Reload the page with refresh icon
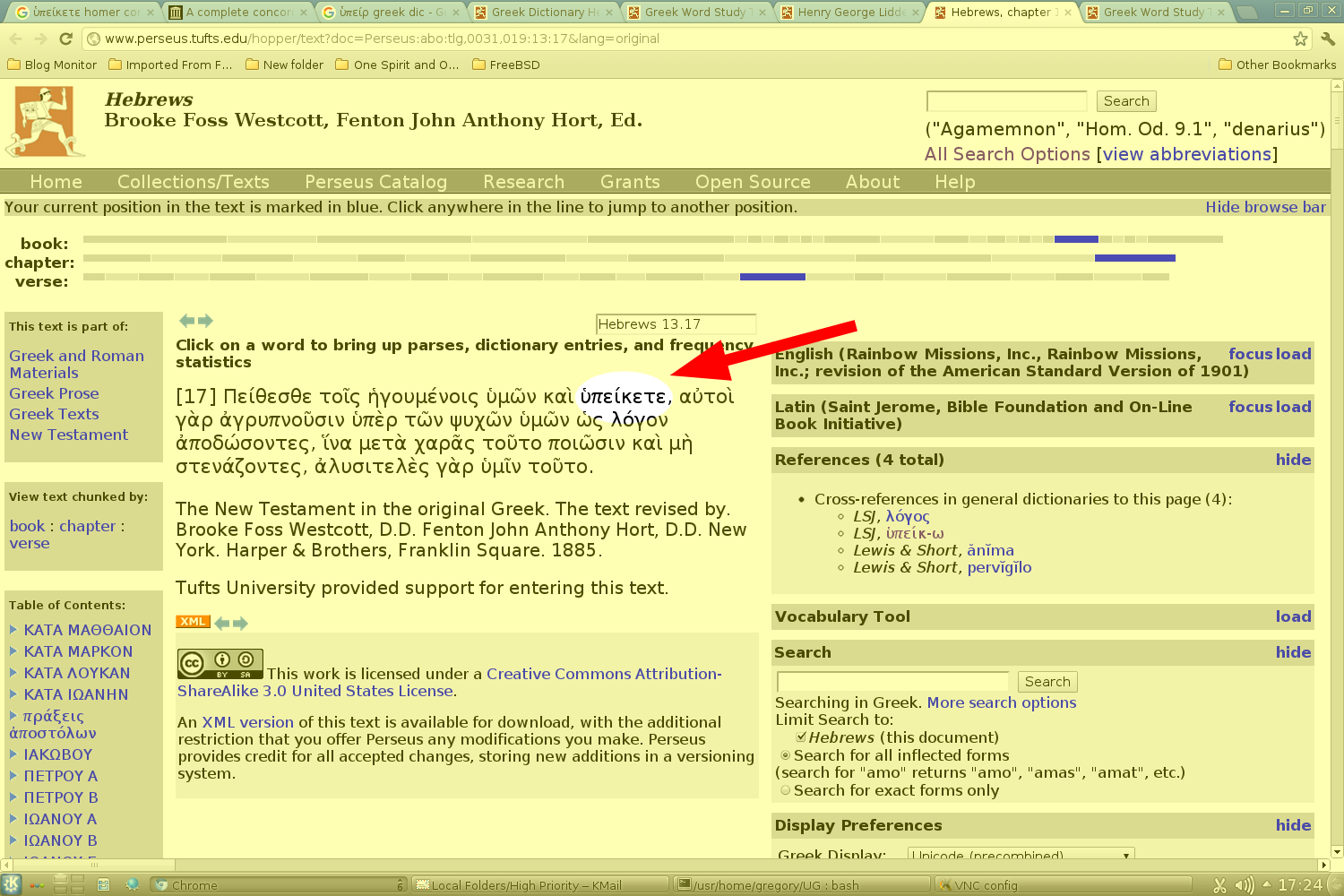1344x896 pixels. pyautogui.click(x=65, y=39)
